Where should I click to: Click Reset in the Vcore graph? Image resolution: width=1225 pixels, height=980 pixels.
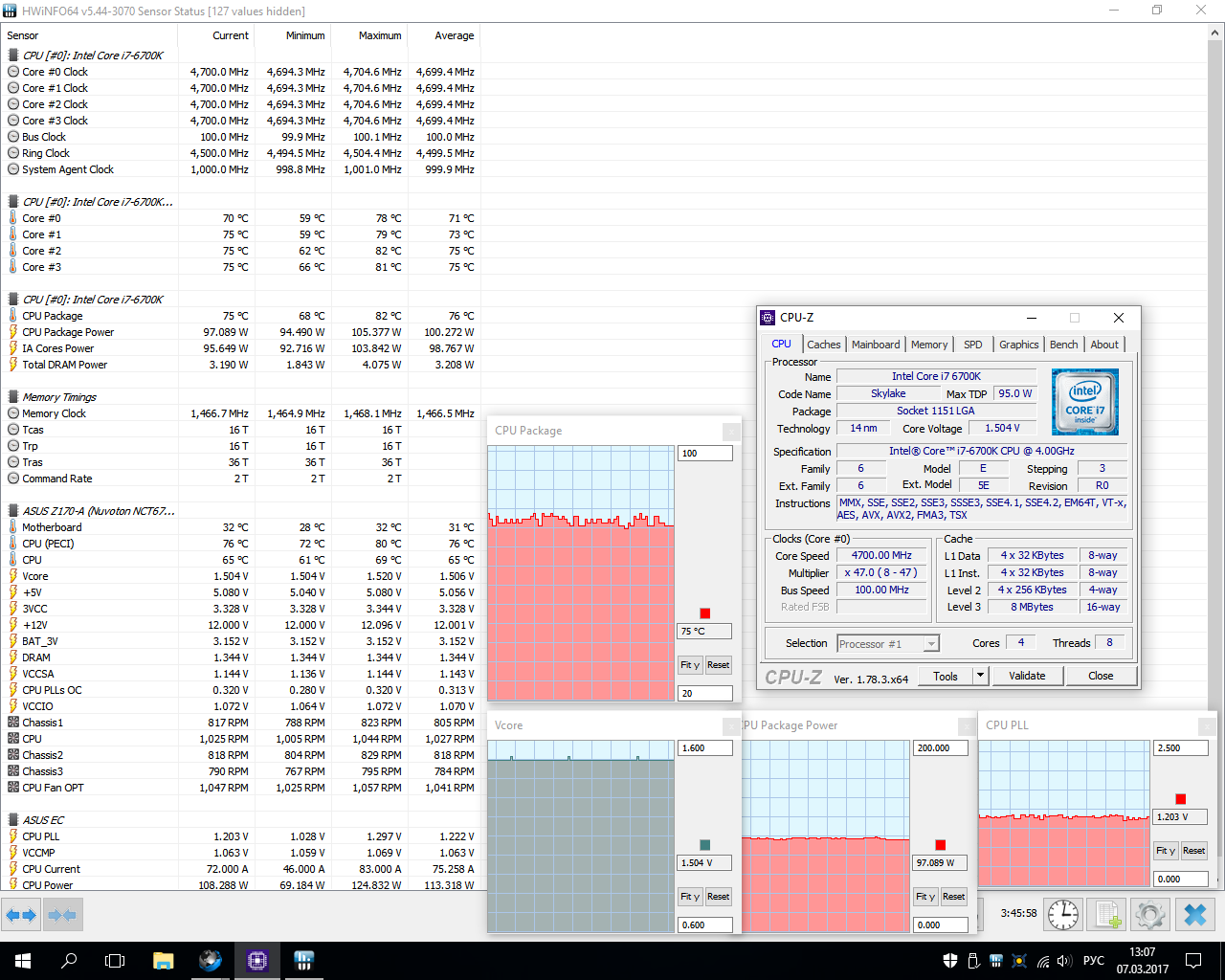click(x=719, y=897)
